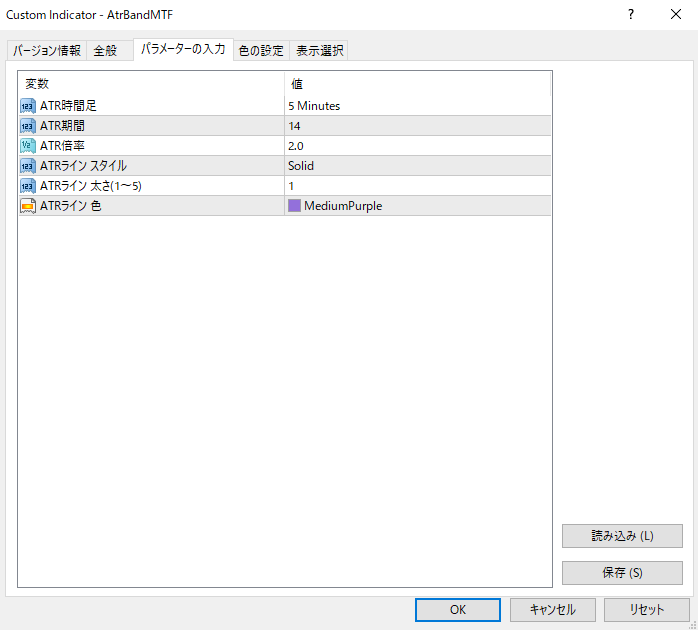Click the integer icon beside ATR期間

point(28,126)
